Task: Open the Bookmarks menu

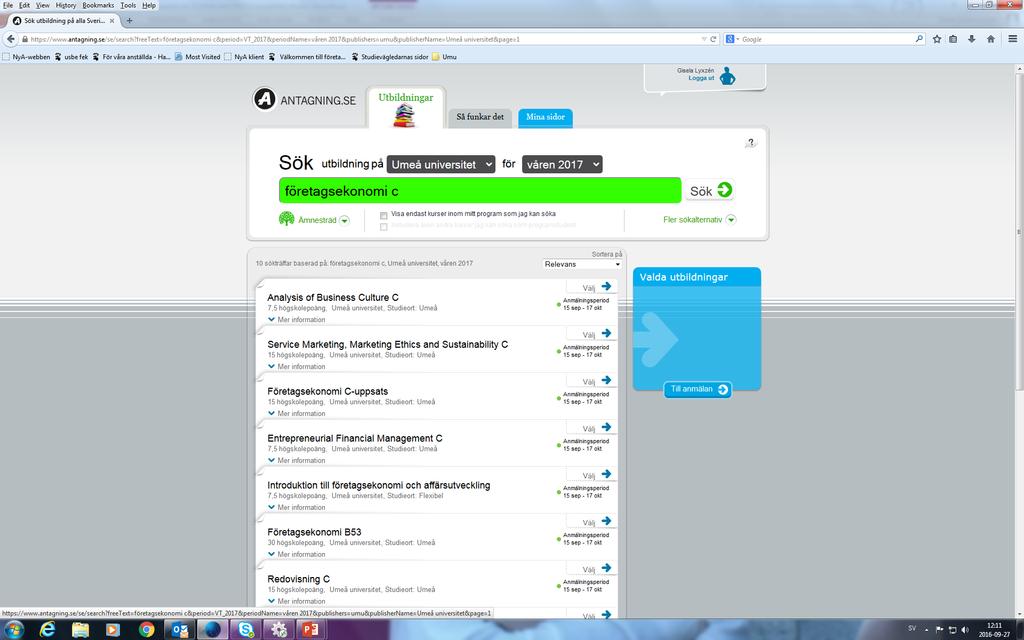Action: pyautogui.click(x=98, y=5)
